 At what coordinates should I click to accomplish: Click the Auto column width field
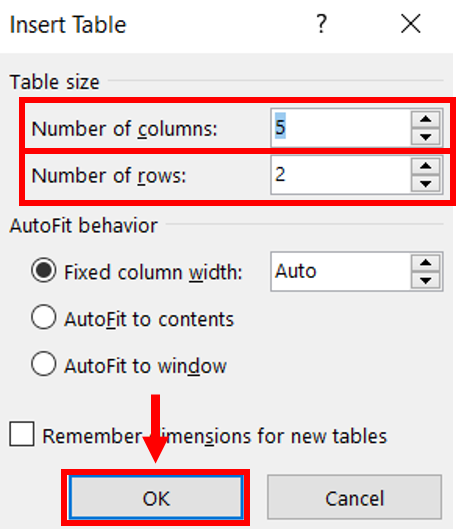pyautogui.click(x=341, y=272)
